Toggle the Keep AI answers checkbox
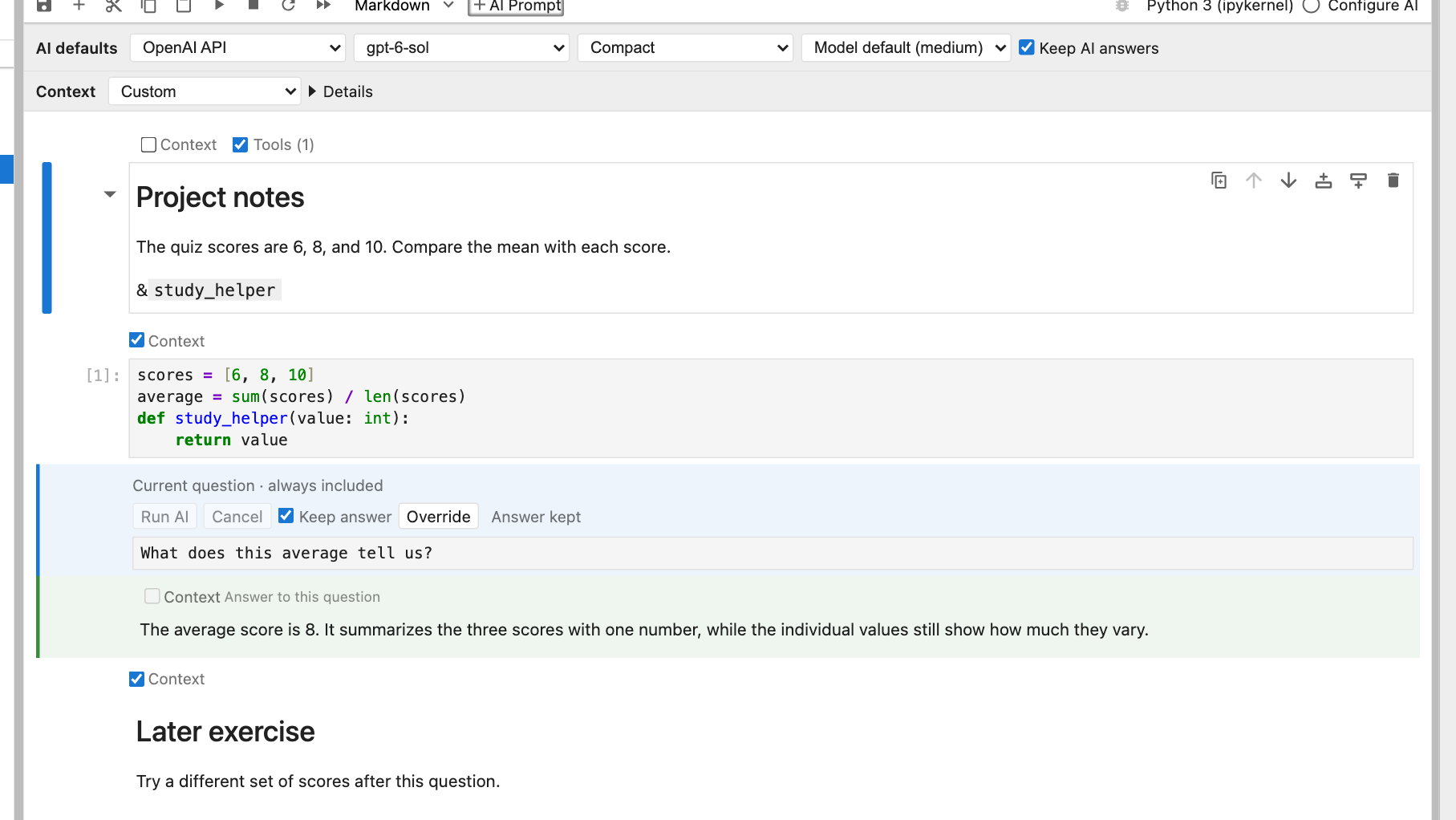 tap(1027, 47)
